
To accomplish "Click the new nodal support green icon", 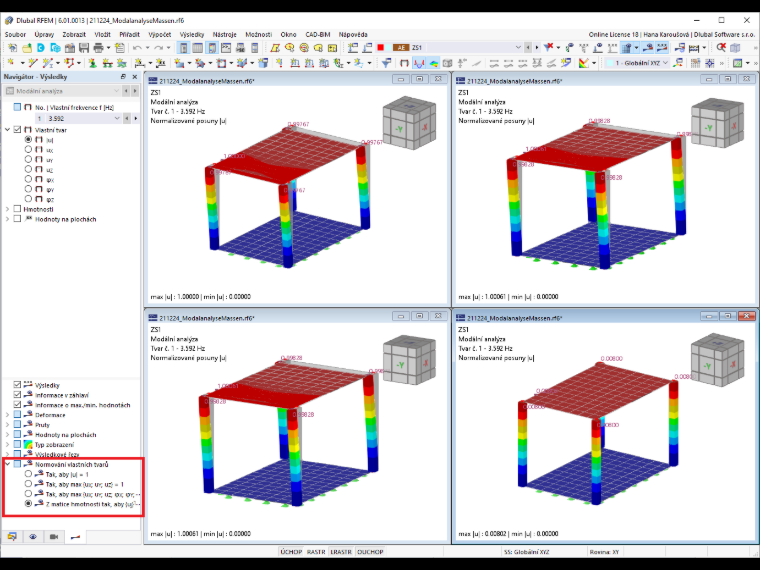I will (92, 63).
